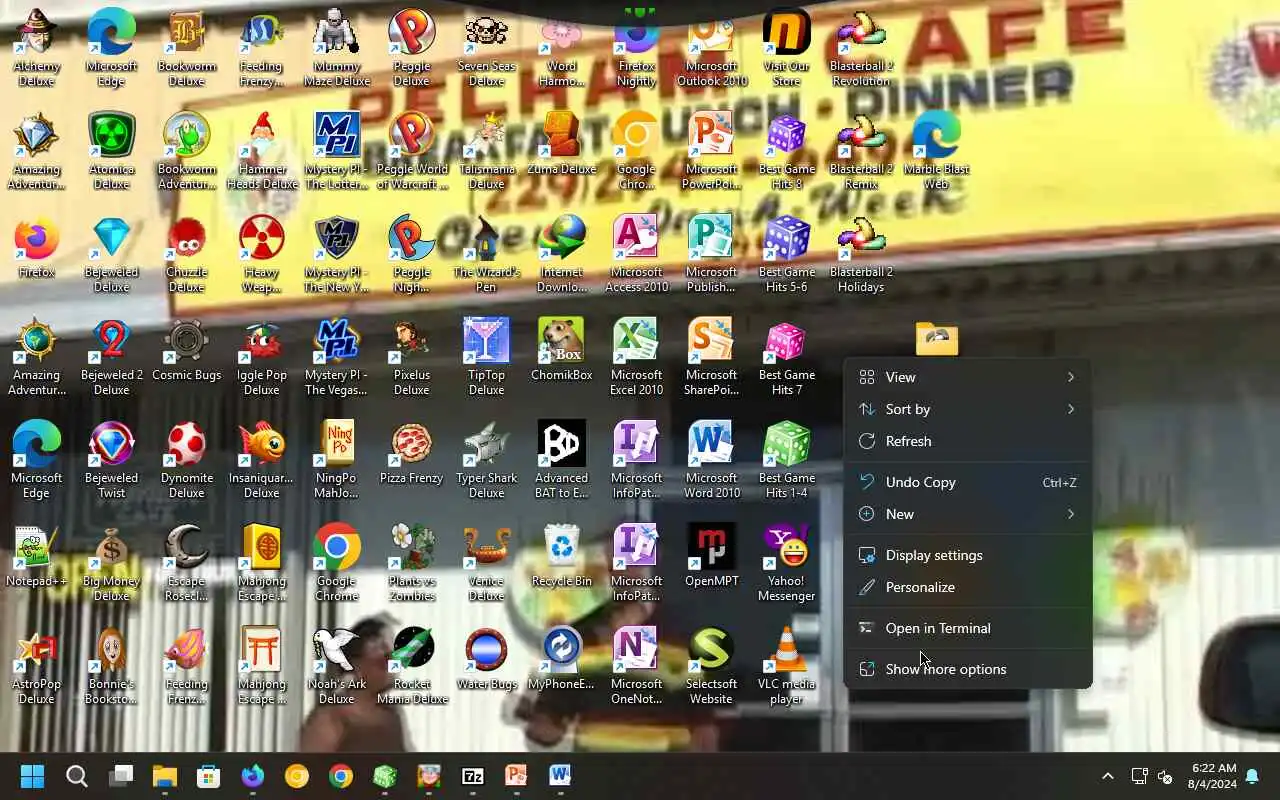Screen dimensions: 1280x800
Task: Click the Cosmic Bugs desktop icon
Action: tap(186, 349)
